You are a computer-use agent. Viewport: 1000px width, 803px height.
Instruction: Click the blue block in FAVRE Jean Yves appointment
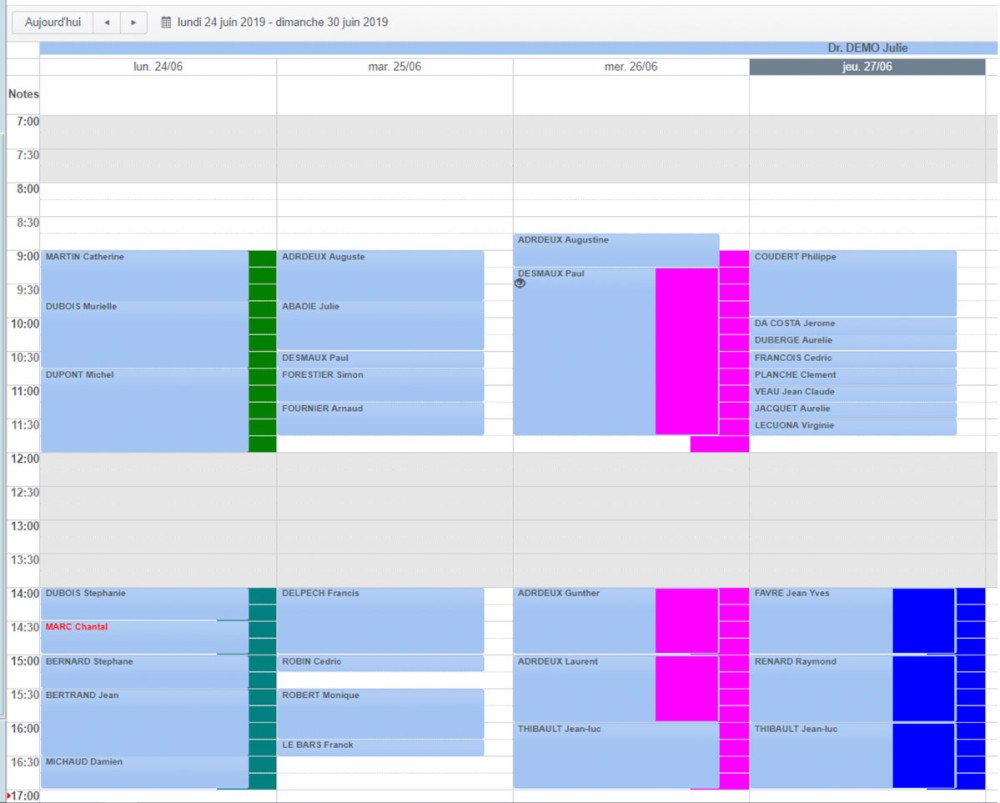(923, 620)
